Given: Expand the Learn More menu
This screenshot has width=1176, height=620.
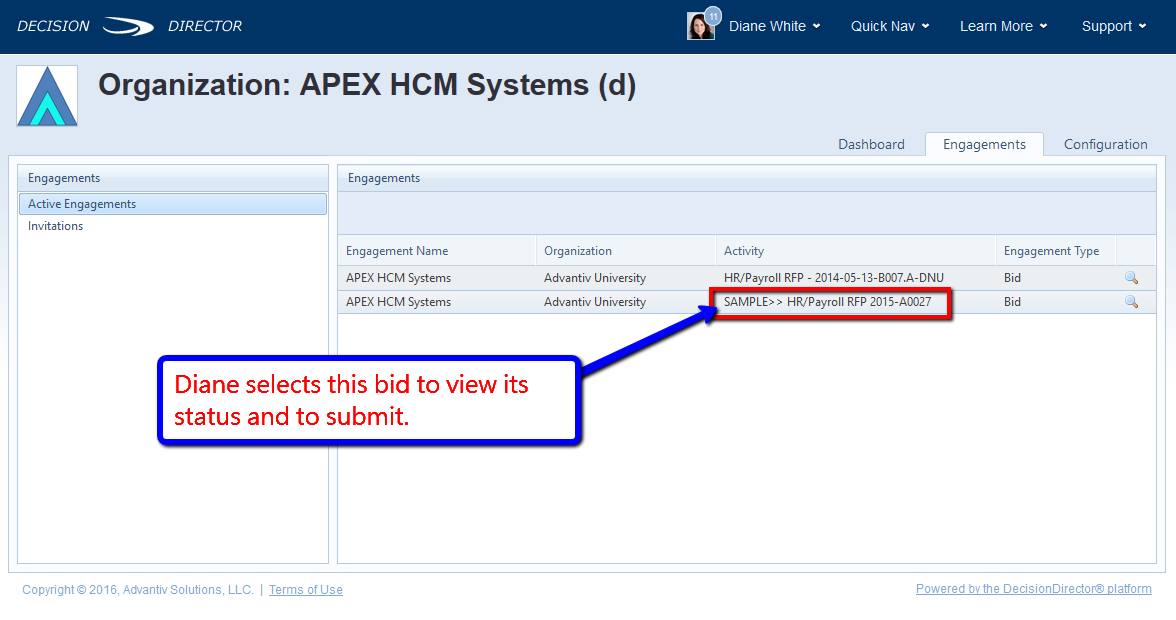Looking at the screenshot, I should (1004, 26).
